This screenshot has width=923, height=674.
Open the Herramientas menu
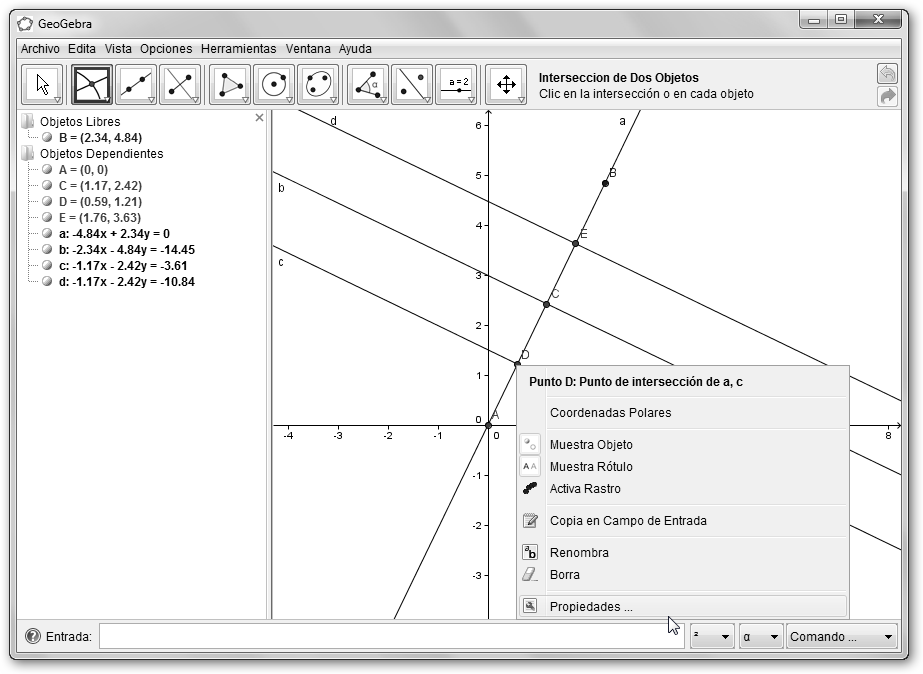(x=238, y=48)
